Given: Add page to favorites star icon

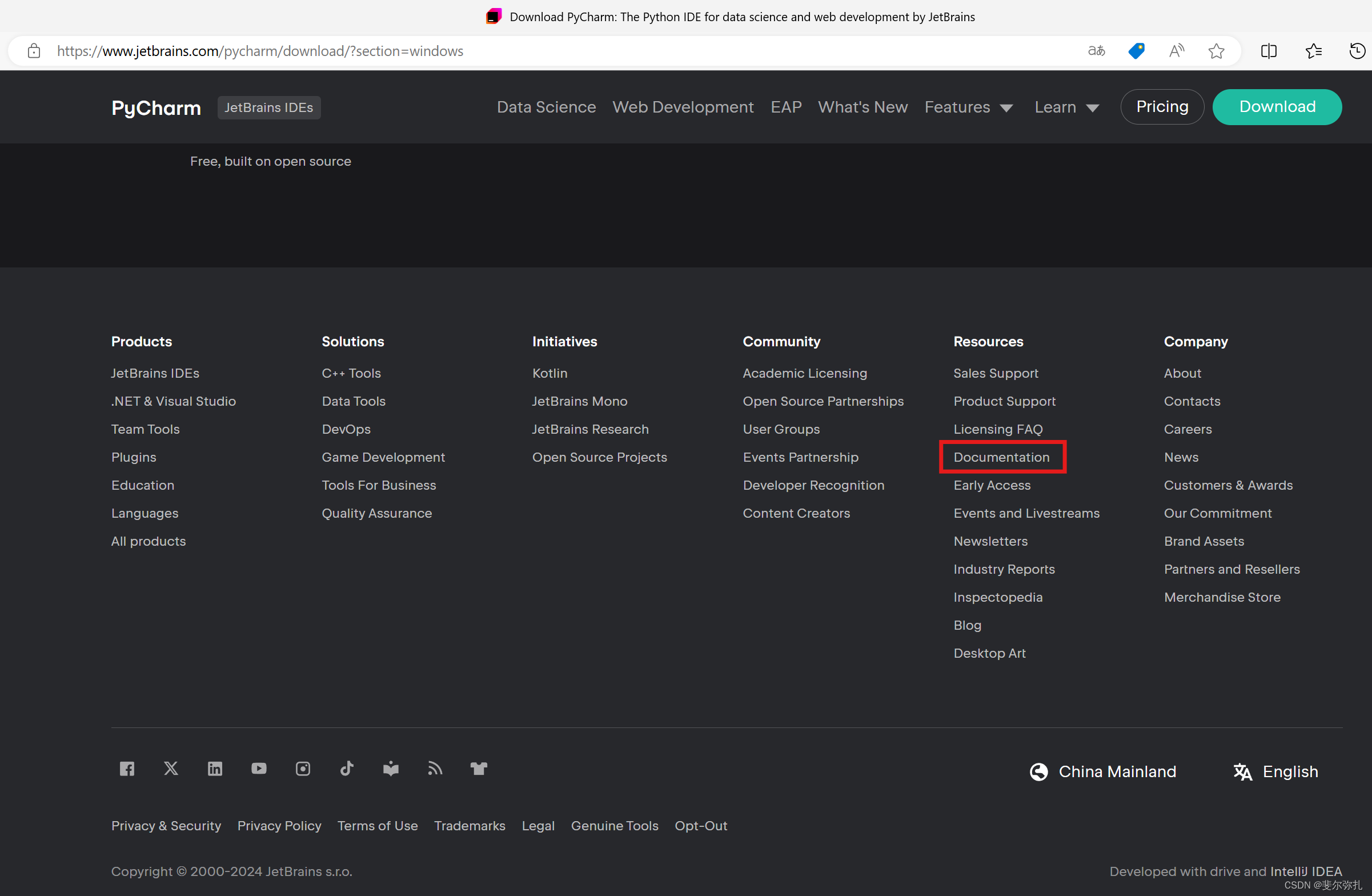Looking at the screenshot, I should [1217, 51].
